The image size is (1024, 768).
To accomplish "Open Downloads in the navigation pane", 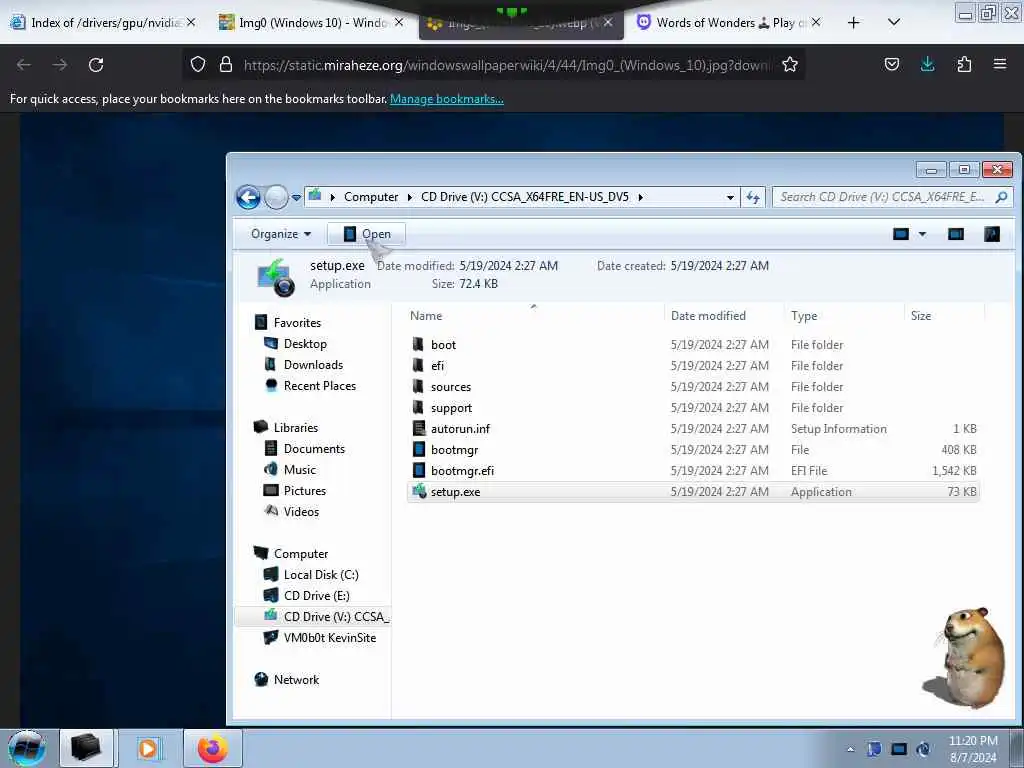I will click(x=313, y=364).
